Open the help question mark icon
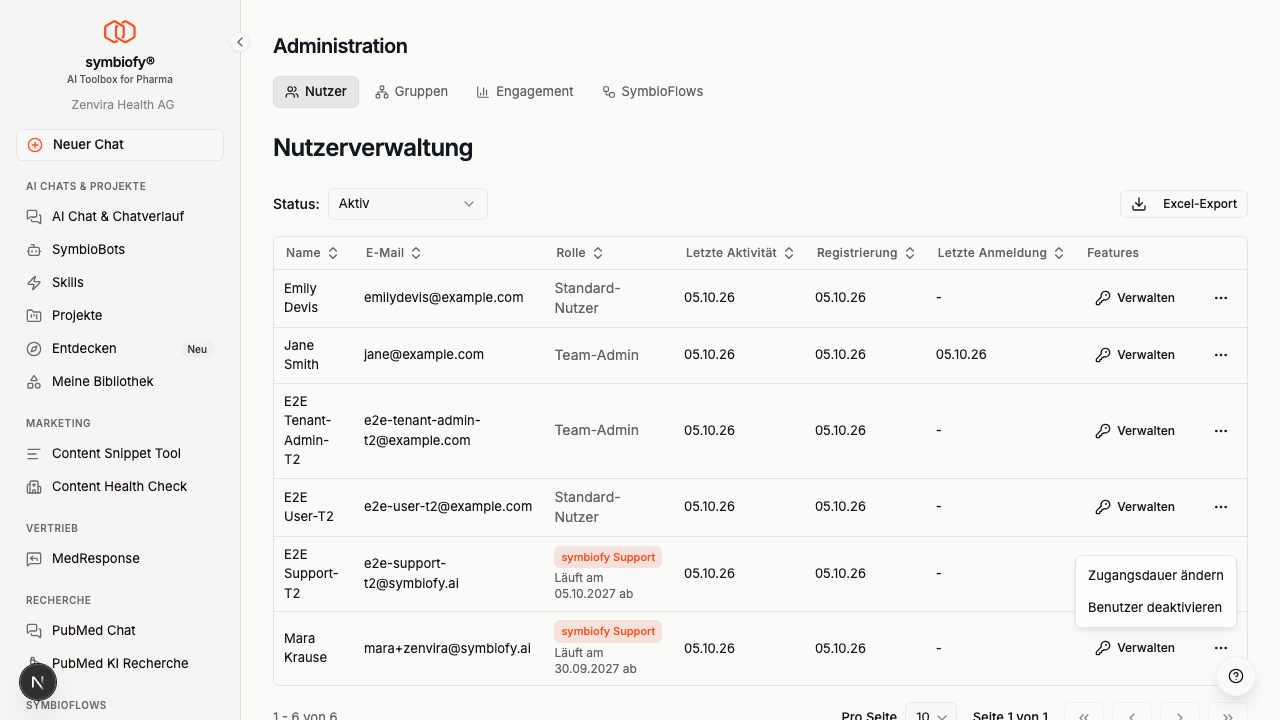 (1236, 676)
